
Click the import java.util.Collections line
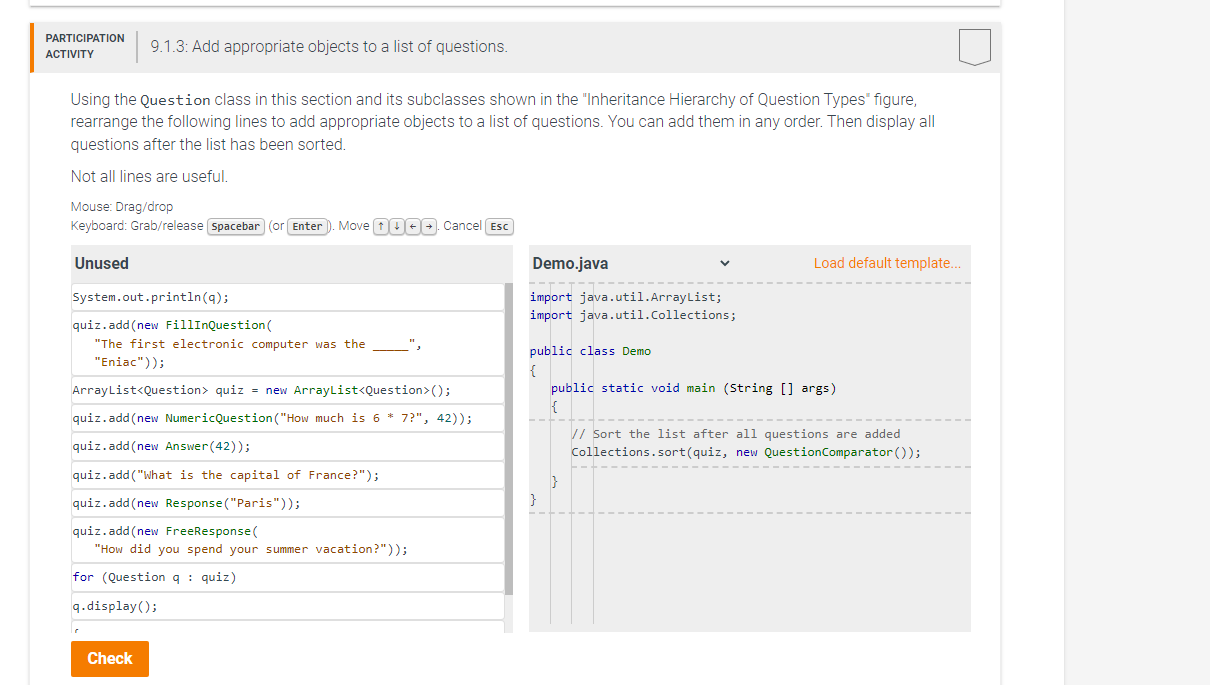coord(633,315)
